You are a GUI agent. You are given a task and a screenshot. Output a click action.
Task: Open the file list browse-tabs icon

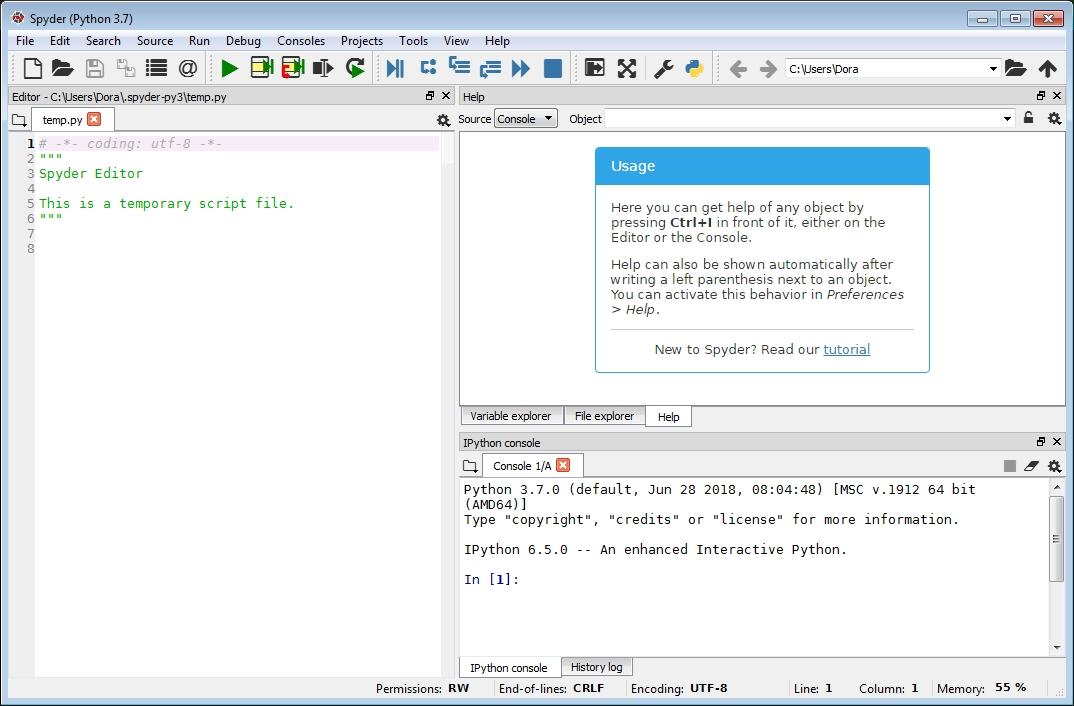pos(156,68)
